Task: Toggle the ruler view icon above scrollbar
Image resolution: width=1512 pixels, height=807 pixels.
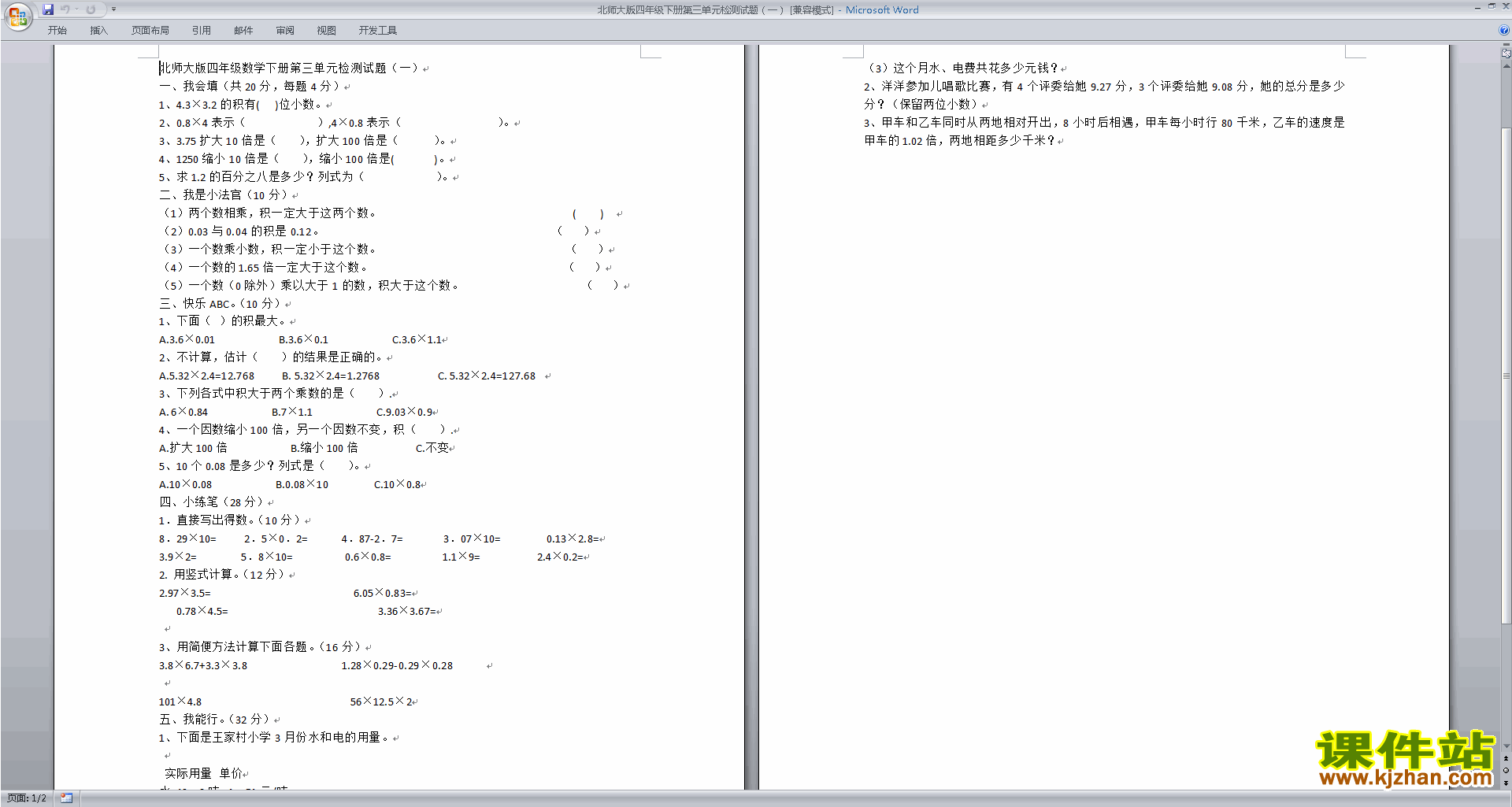Action: pos(1506,54)
